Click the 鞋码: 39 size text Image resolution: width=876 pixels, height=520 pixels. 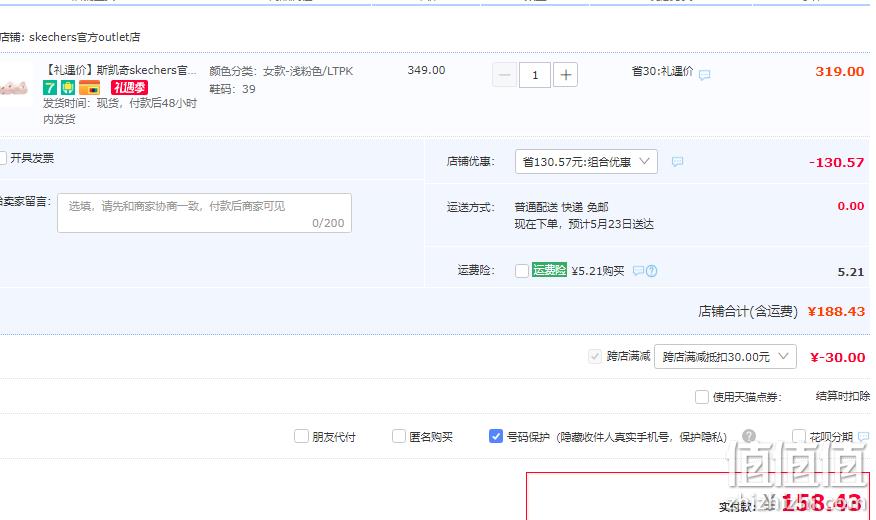point(232,89)
